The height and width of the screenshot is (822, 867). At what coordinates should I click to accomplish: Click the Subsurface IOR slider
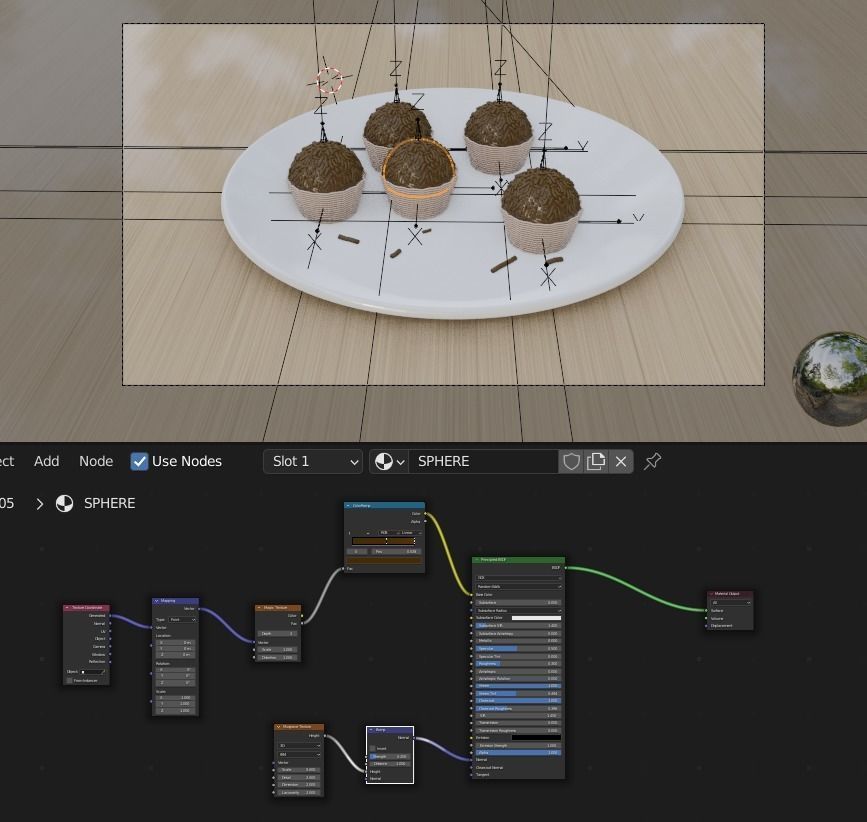519,626
